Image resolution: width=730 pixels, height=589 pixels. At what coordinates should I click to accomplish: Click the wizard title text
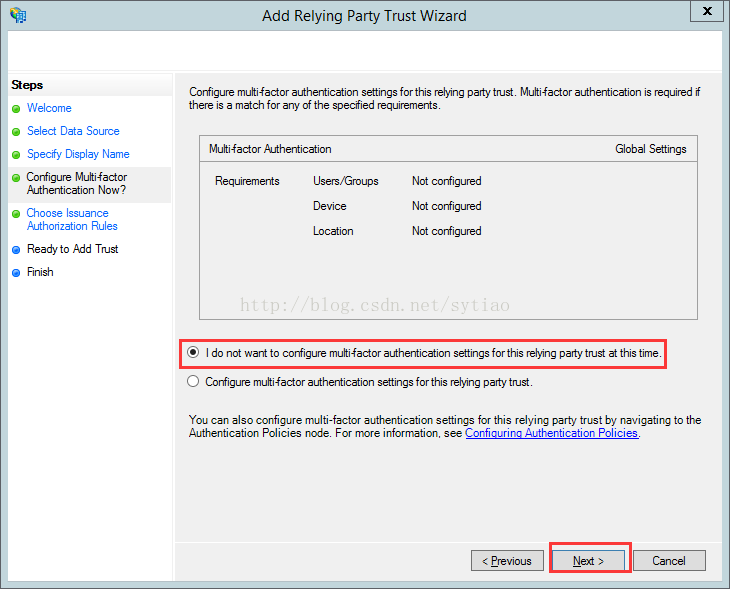(x=364, y=16)
